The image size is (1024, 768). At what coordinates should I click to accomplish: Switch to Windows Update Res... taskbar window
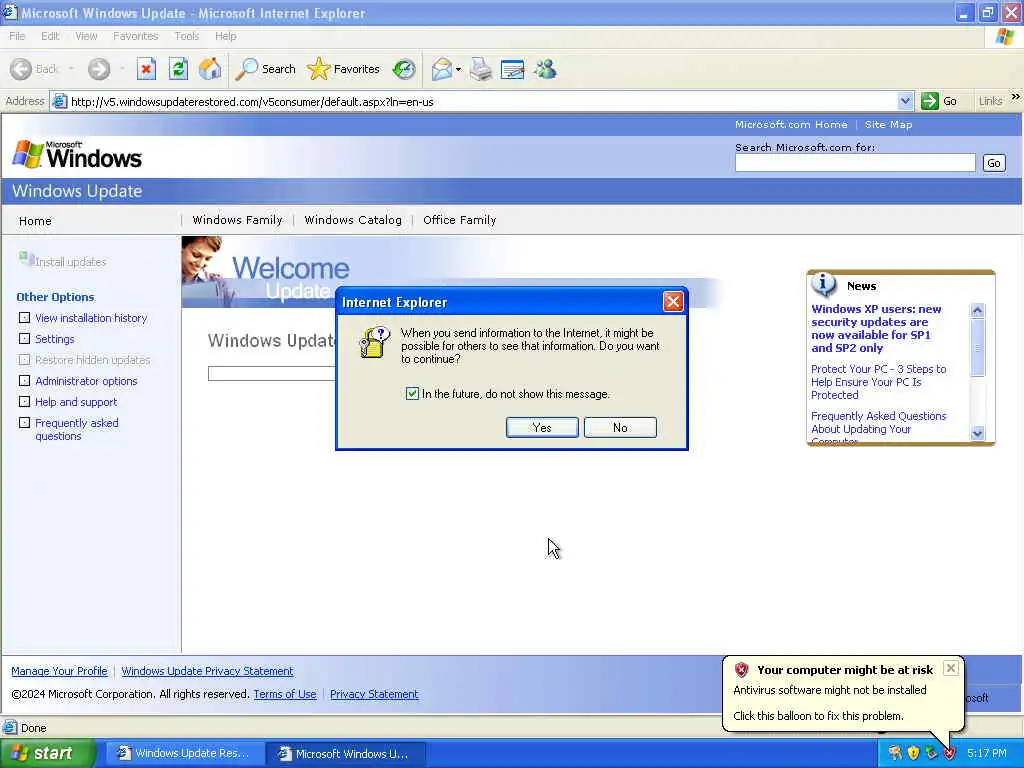(x=184, y=753)
